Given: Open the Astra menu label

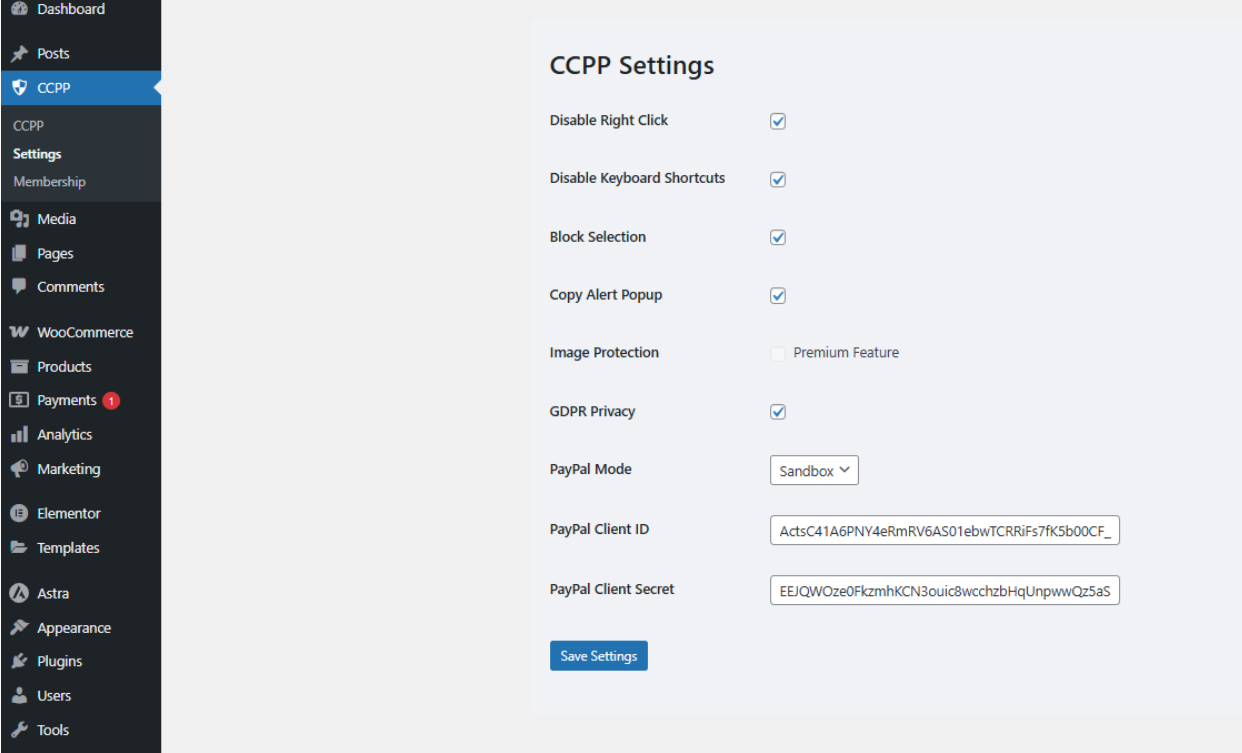Looking at the screenshot, I should (53, 593).
